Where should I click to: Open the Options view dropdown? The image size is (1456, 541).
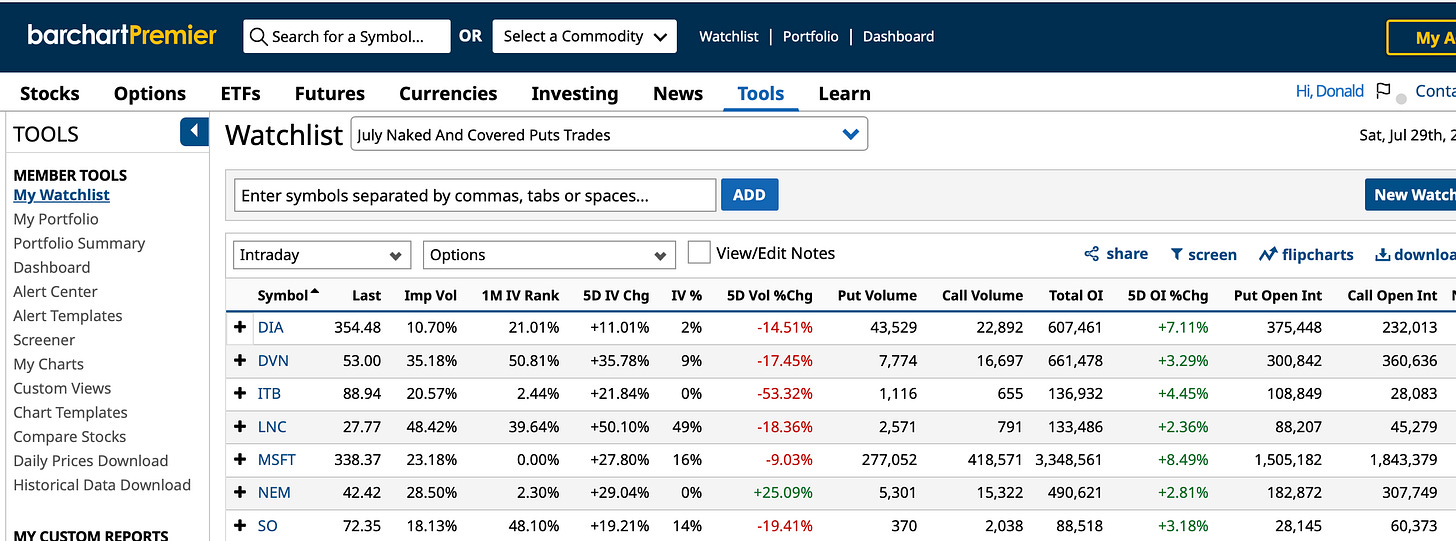coord(549,255)
